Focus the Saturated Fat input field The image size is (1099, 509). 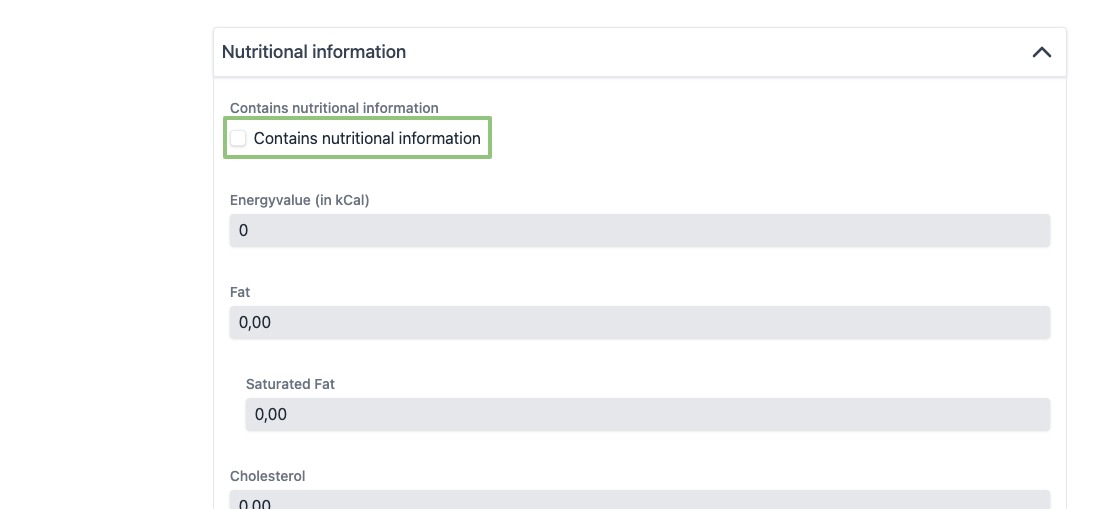(x=648, y=414)
